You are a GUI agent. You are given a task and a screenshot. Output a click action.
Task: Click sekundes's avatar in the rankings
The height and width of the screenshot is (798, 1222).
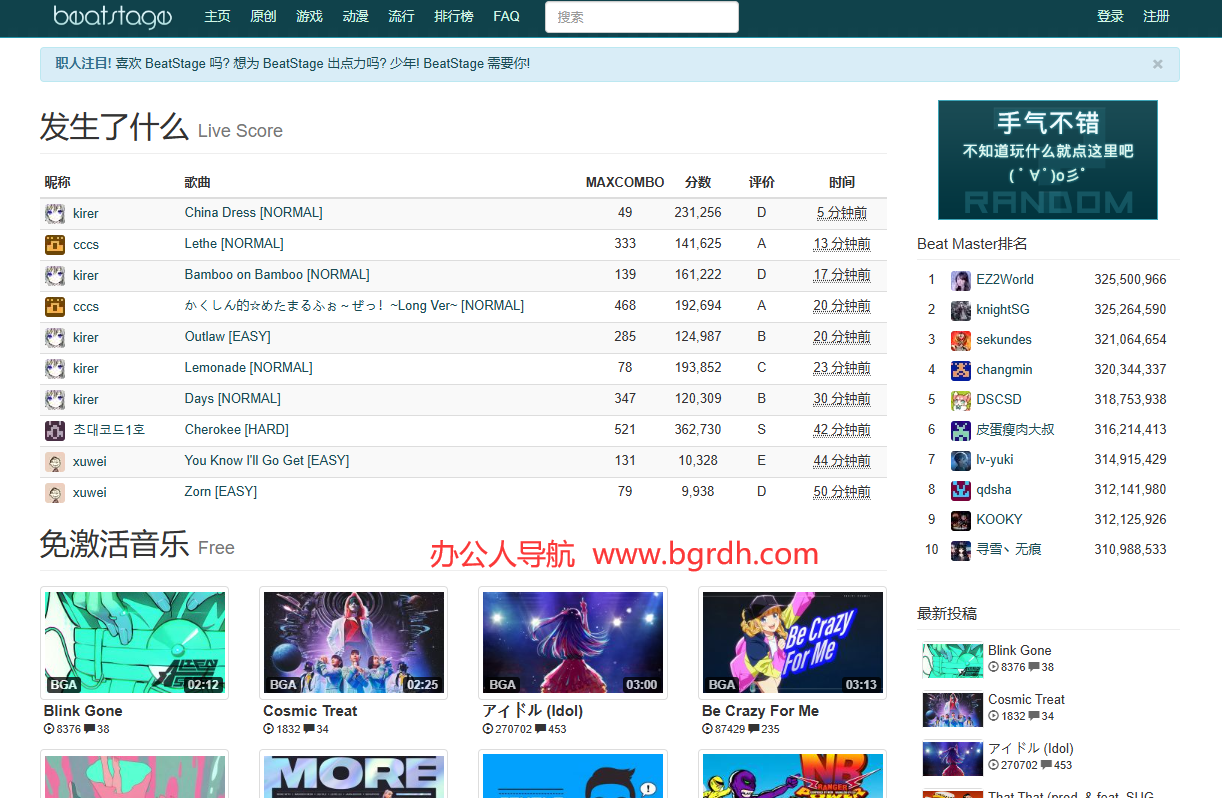961,339
